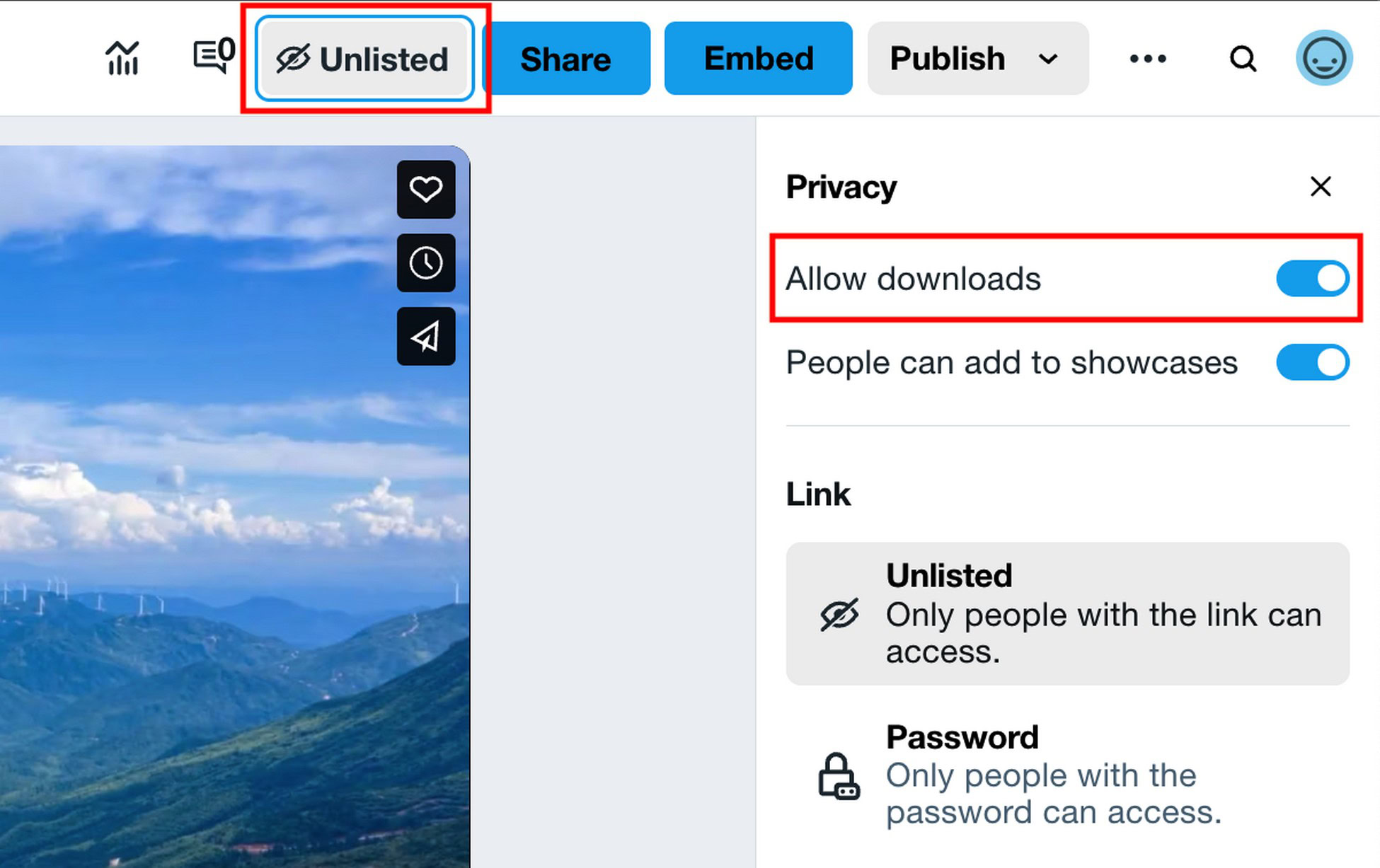Click the send/share arrow icon

[x=425, y=337]
